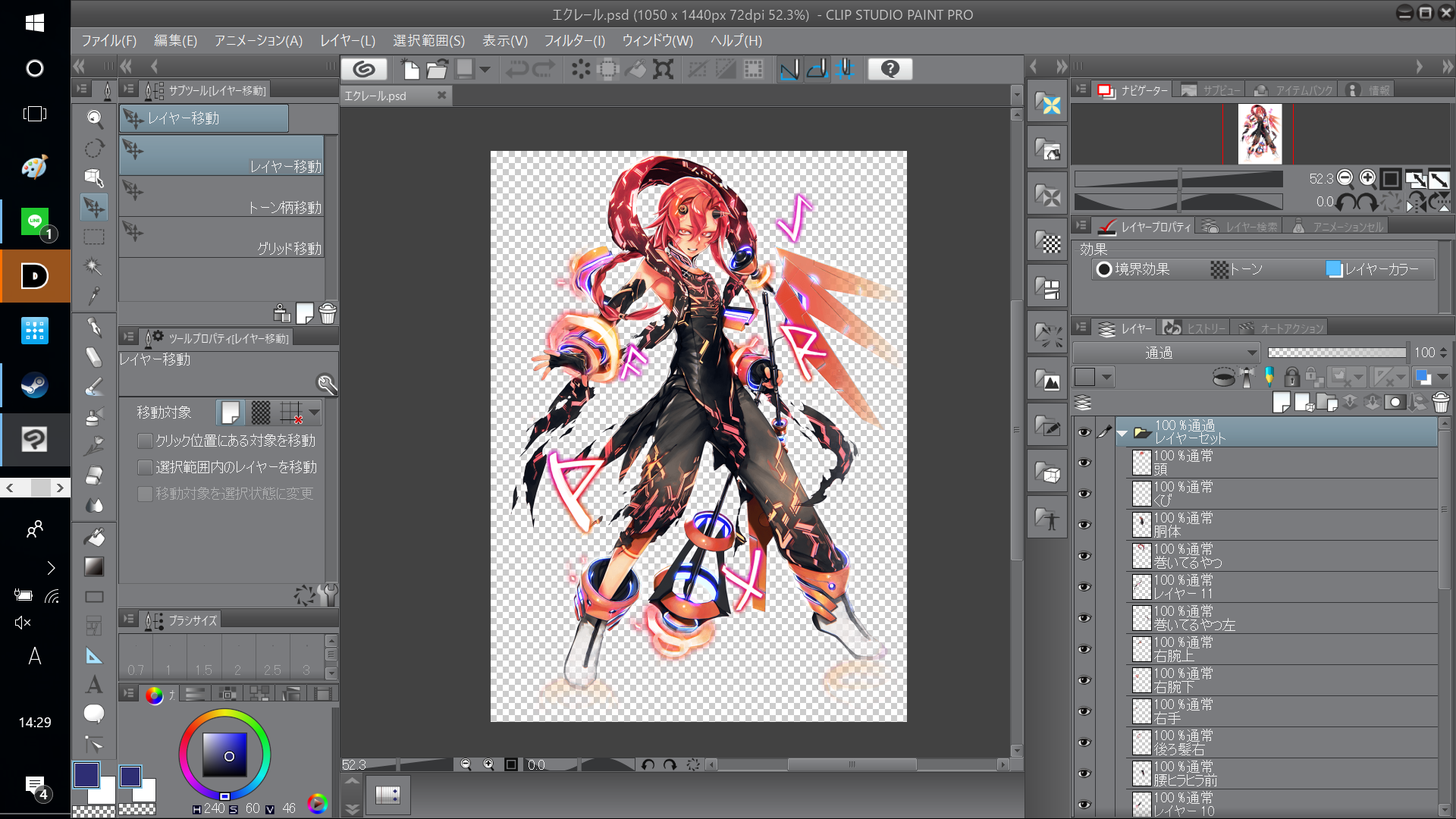This screenshot has width=1456, height=819.
Task: Select the Pen tool in toolbox
Action: coord(94,328)
